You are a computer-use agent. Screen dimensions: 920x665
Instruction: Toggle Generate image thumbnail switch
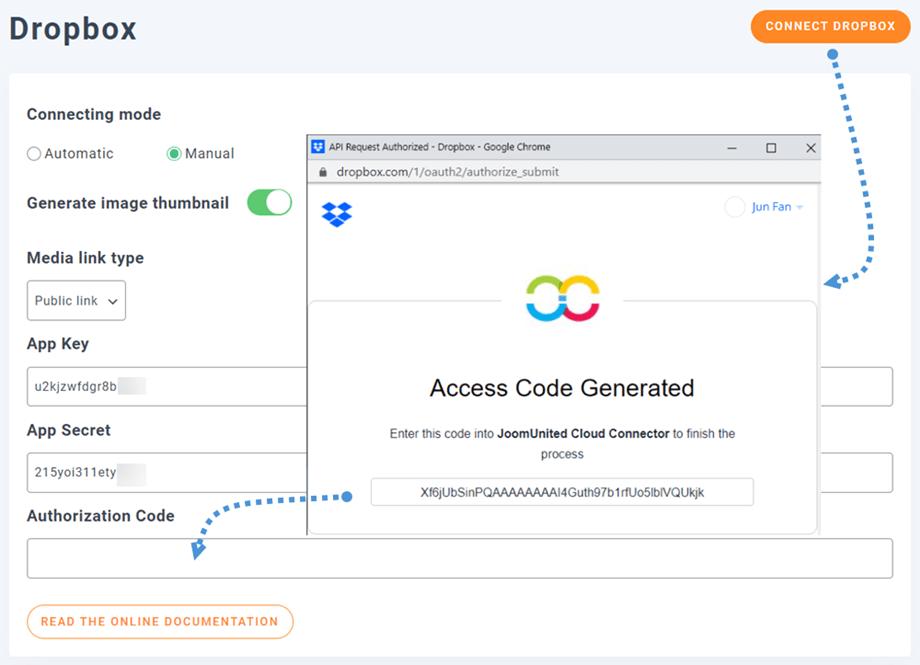(x=269, y=202)
